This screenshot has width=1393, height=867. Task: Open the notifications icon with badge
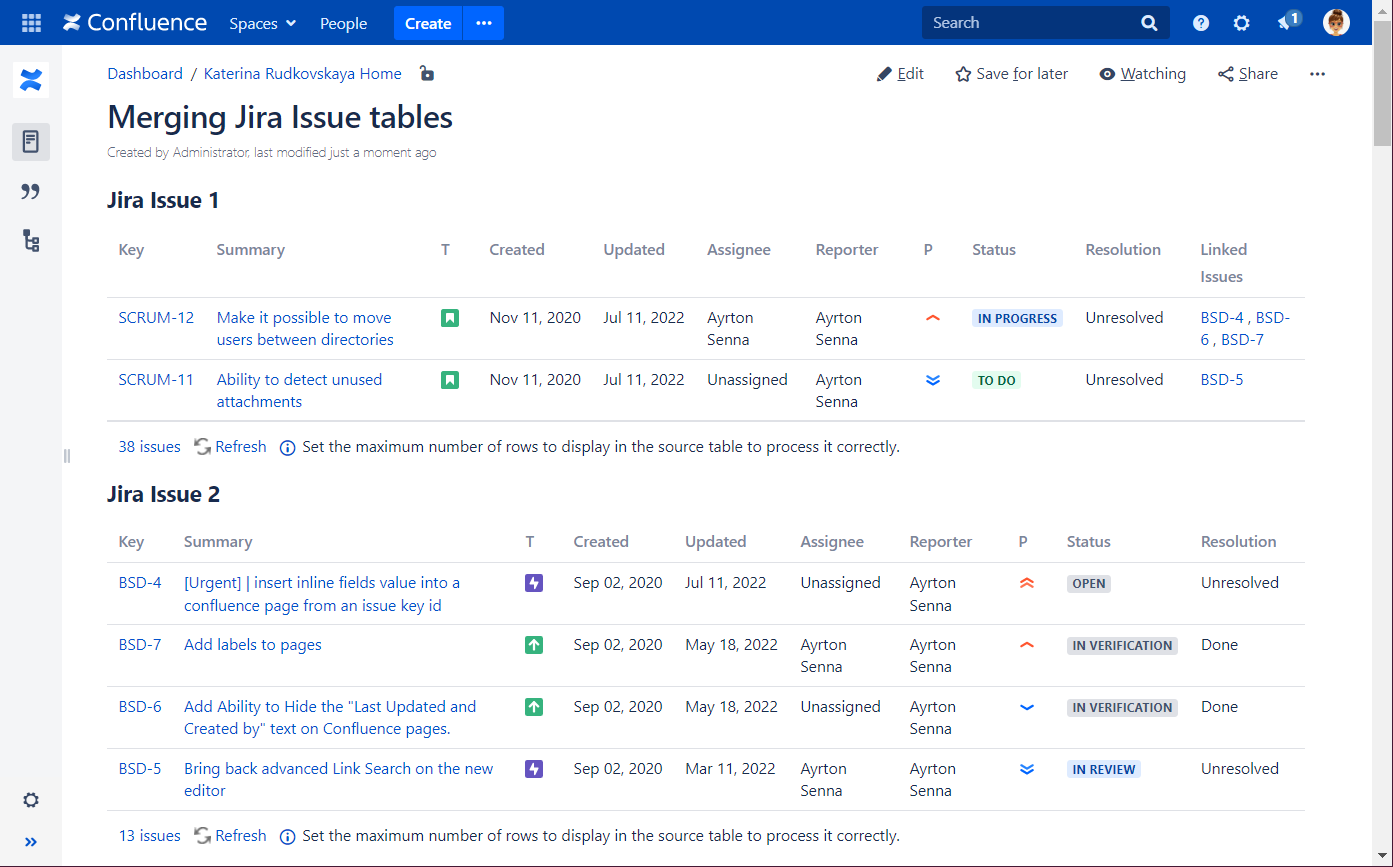point(1288,22)
